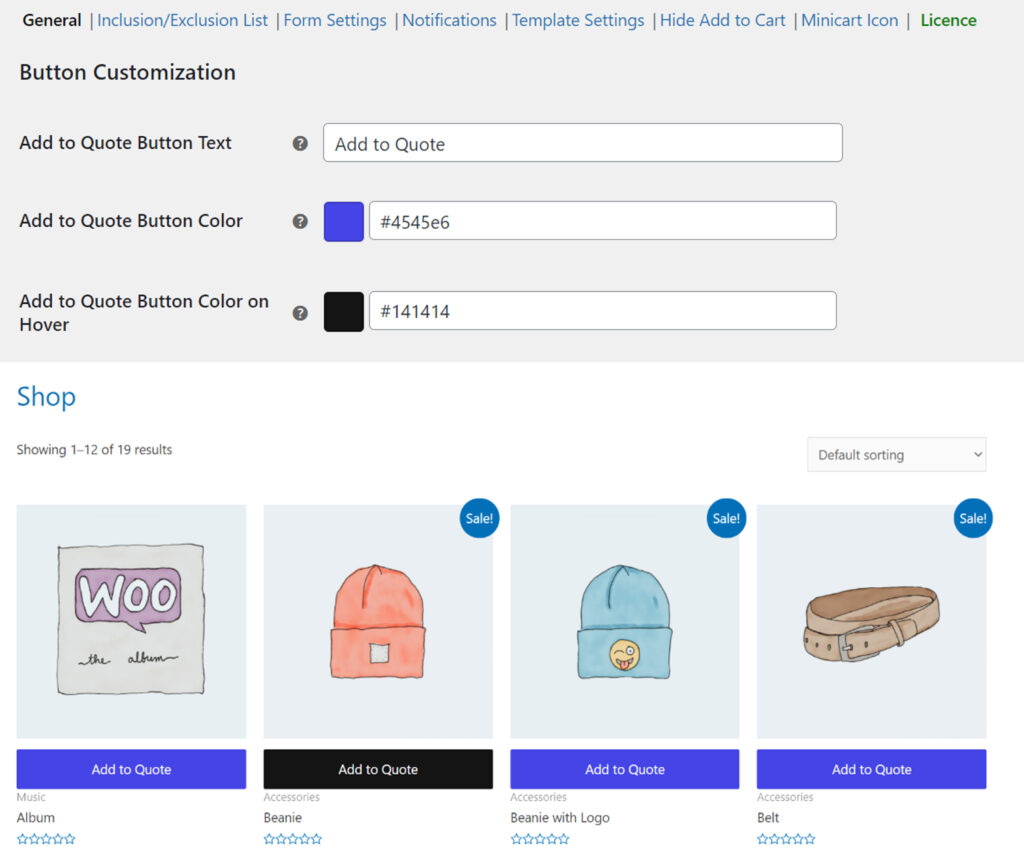Open the Beanie with Logo product link
1024x857 pixels.
(560, 818)
